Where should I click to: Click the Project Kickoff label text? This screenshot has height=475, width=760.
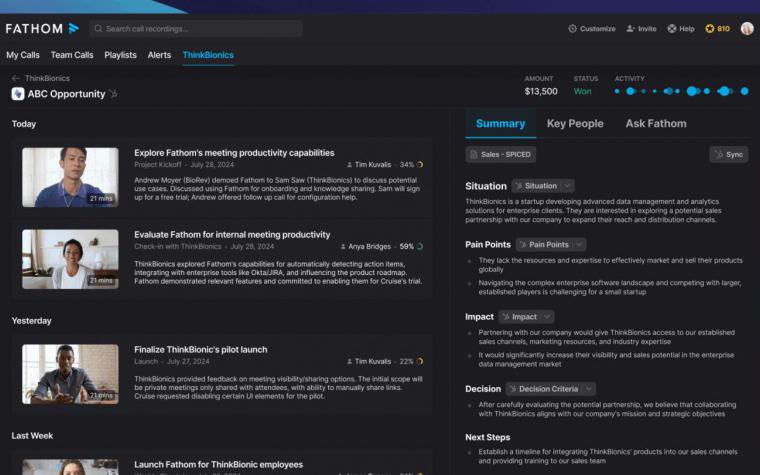(x=158, y=165)
